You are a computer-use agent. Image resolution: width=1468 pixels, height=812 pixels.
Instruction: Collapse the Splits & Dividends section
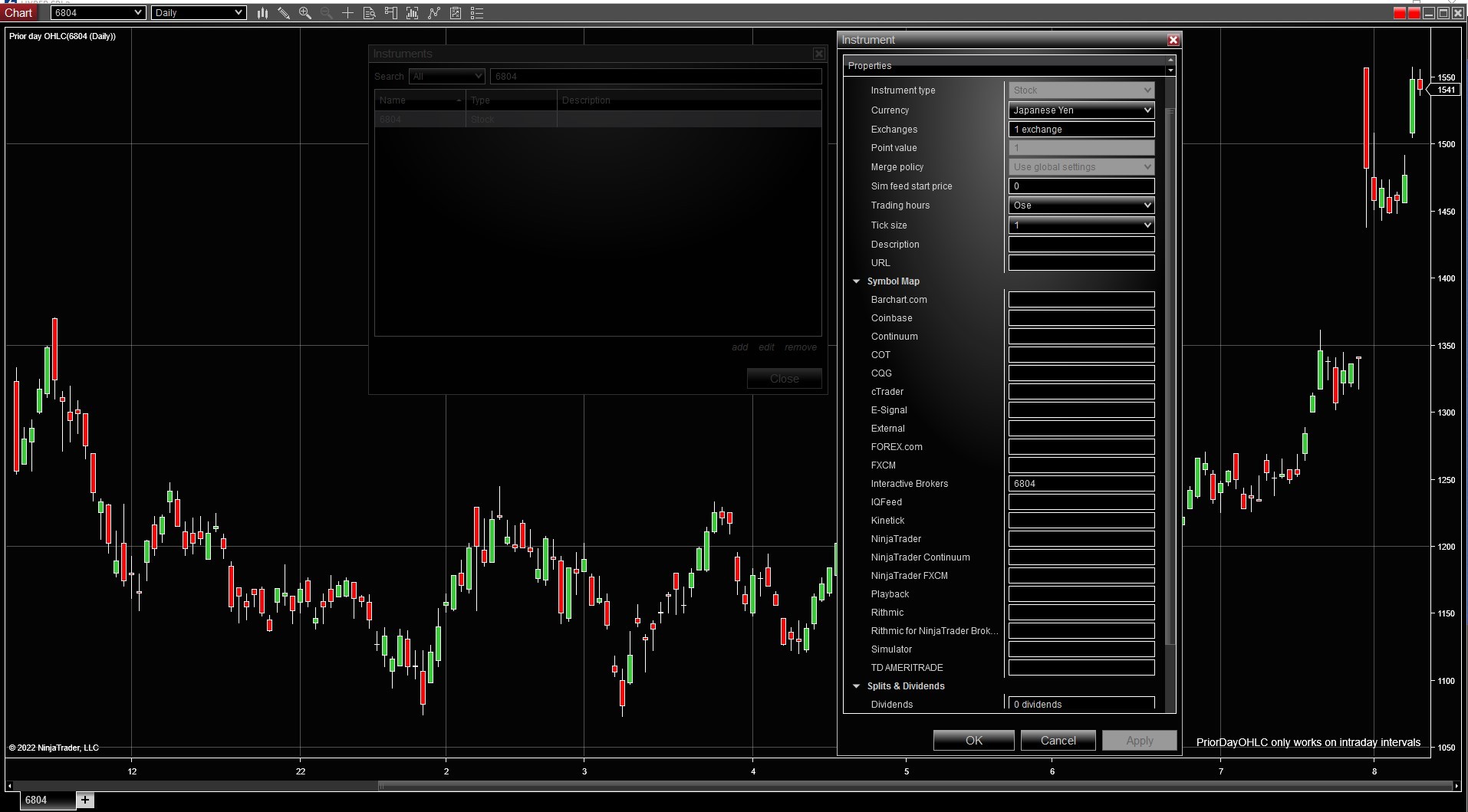coord(857,686)
